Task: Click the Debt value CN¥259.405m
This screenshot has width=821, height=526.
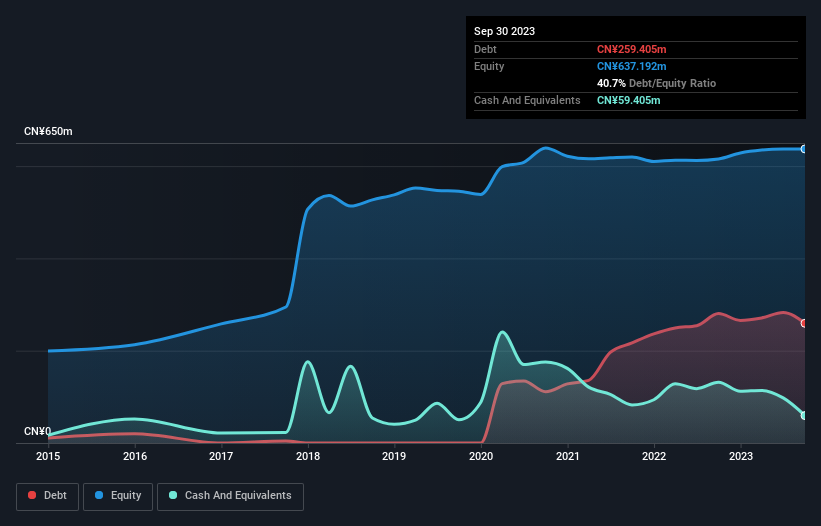Action: 631,49
